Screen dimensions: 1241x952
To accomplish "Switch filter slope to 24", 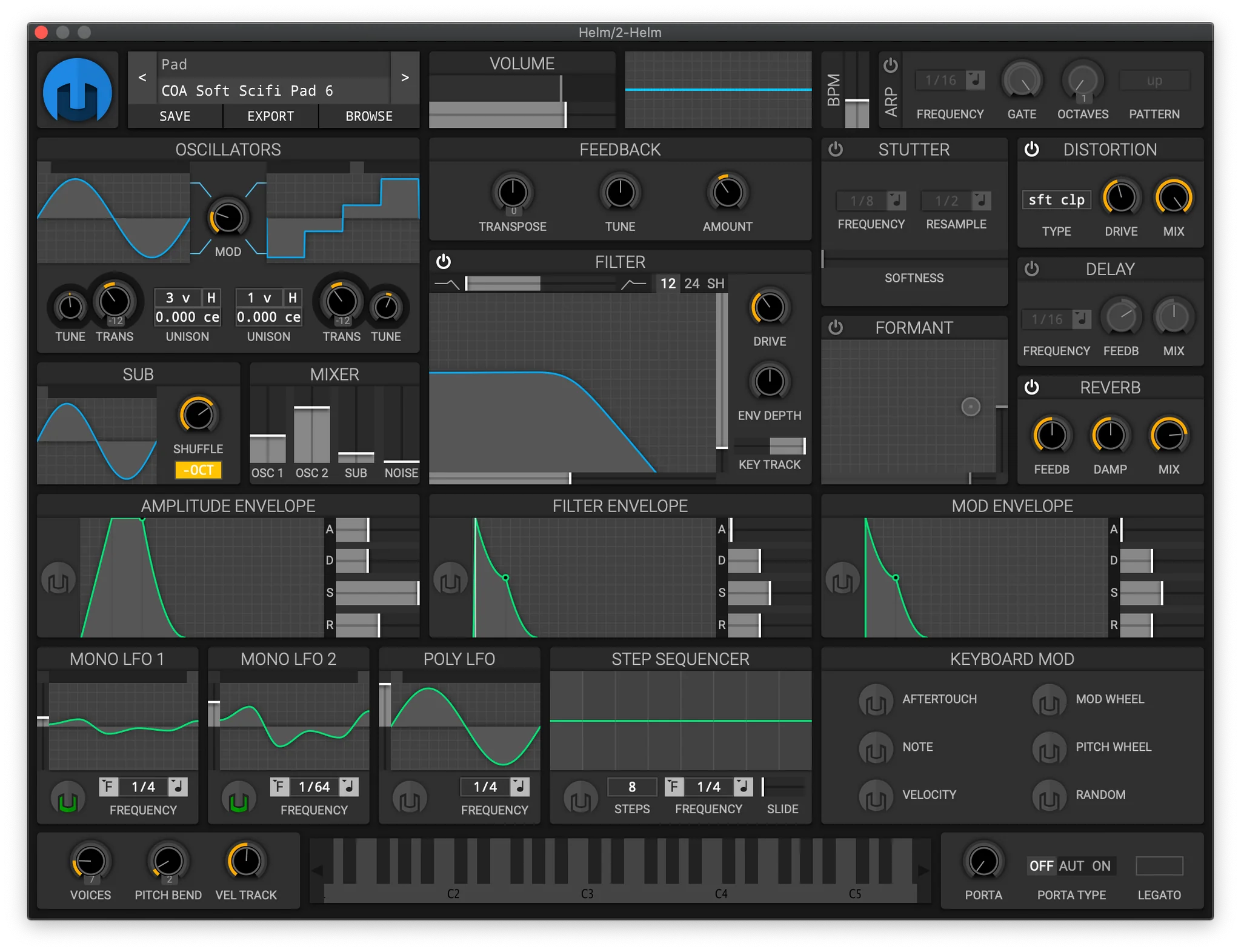I will (692, 282).
